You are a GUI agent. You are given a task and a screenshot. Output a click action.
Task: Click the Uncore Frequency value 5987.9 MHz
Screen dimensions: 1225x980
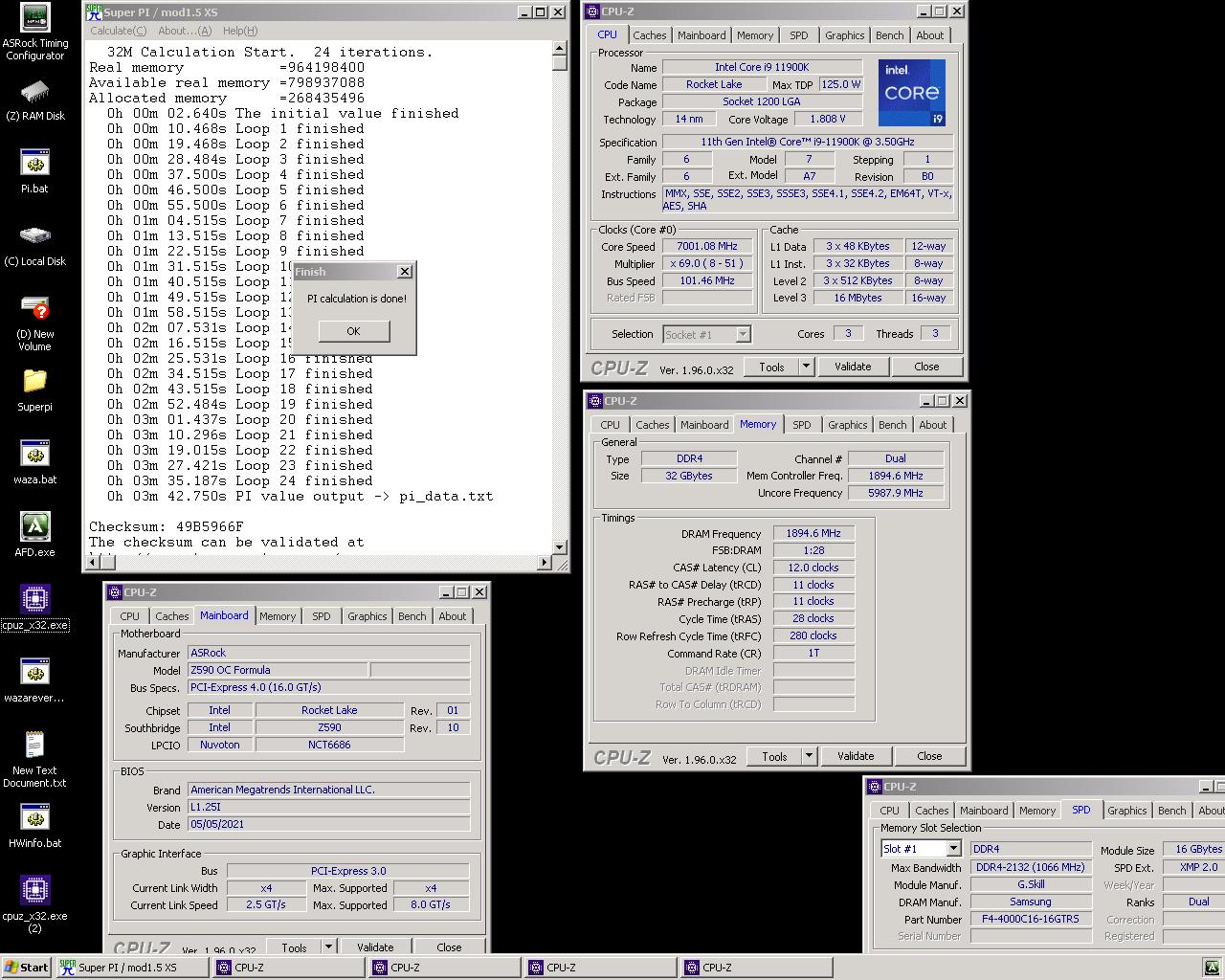coord(896,493)
